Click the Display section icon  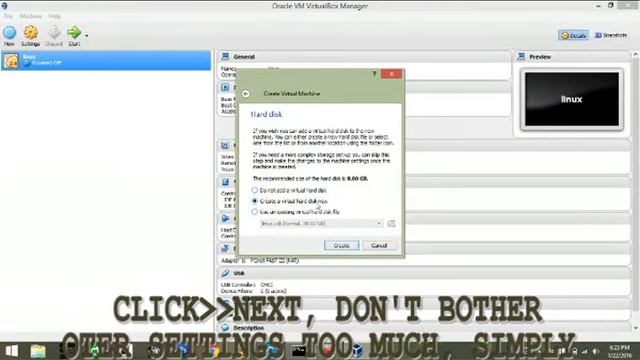[x=225, y=145]
